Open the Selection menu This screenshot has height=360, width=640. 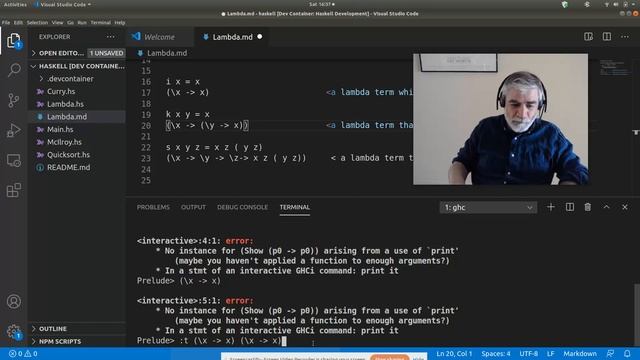[37, 22]
